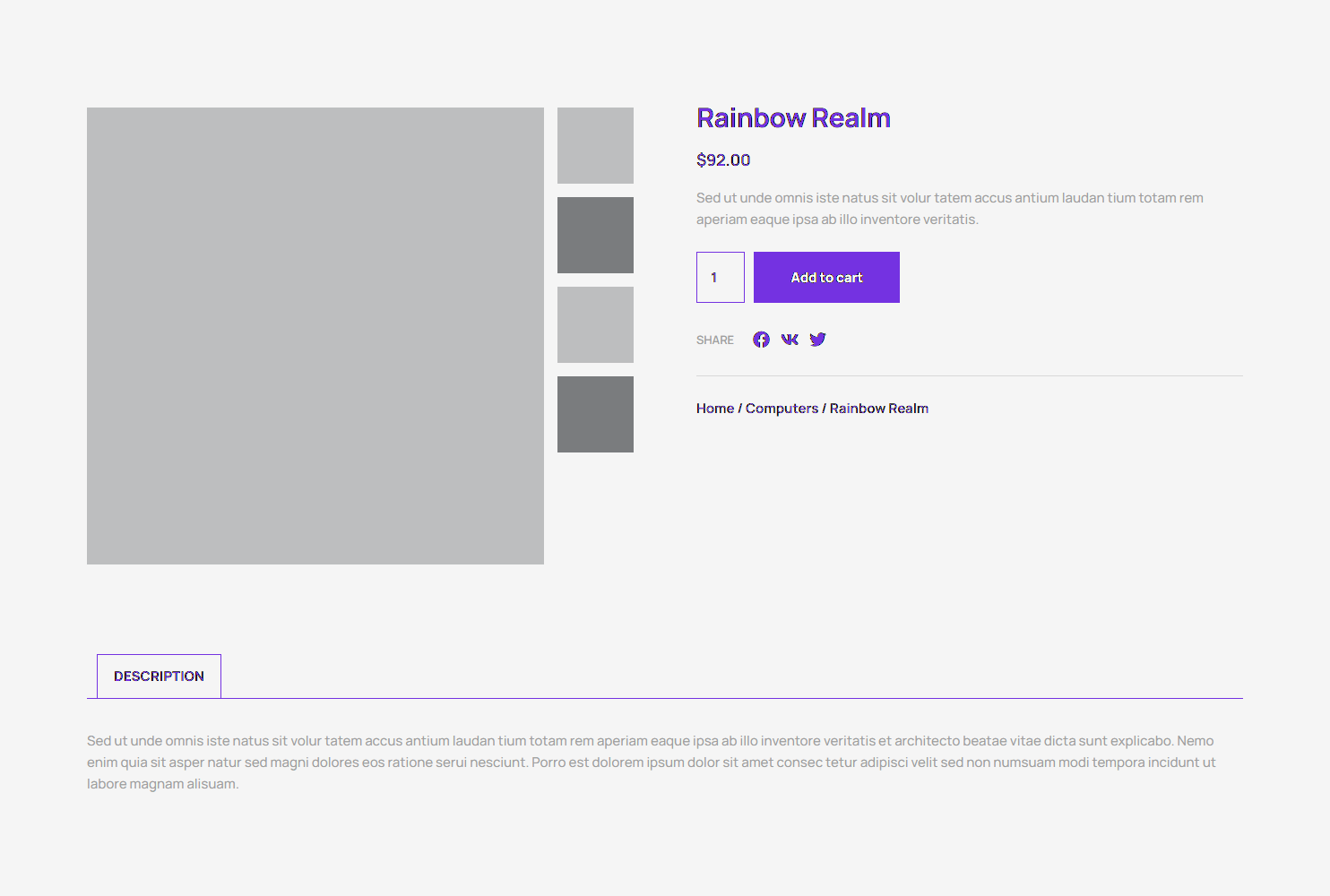Click Rainbow Realm in the breadcrumb trail
The image size is (1330, 896).
[878, 409]
